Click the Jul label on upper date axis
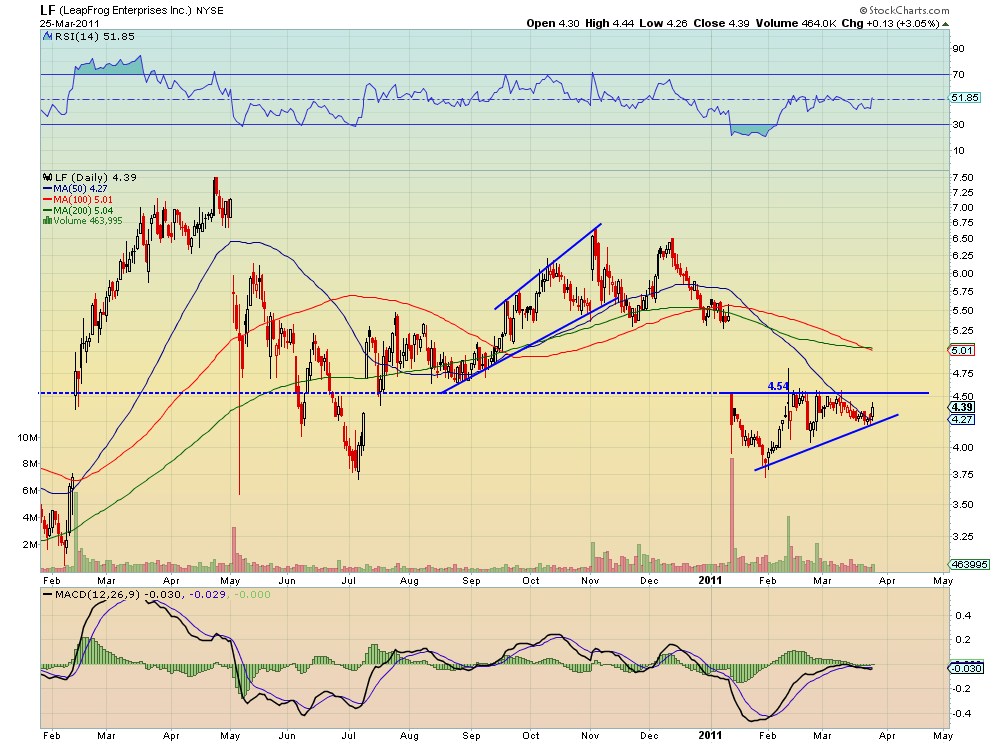The width and height of the screenshot is (990, 744). (x=348, y=580)
